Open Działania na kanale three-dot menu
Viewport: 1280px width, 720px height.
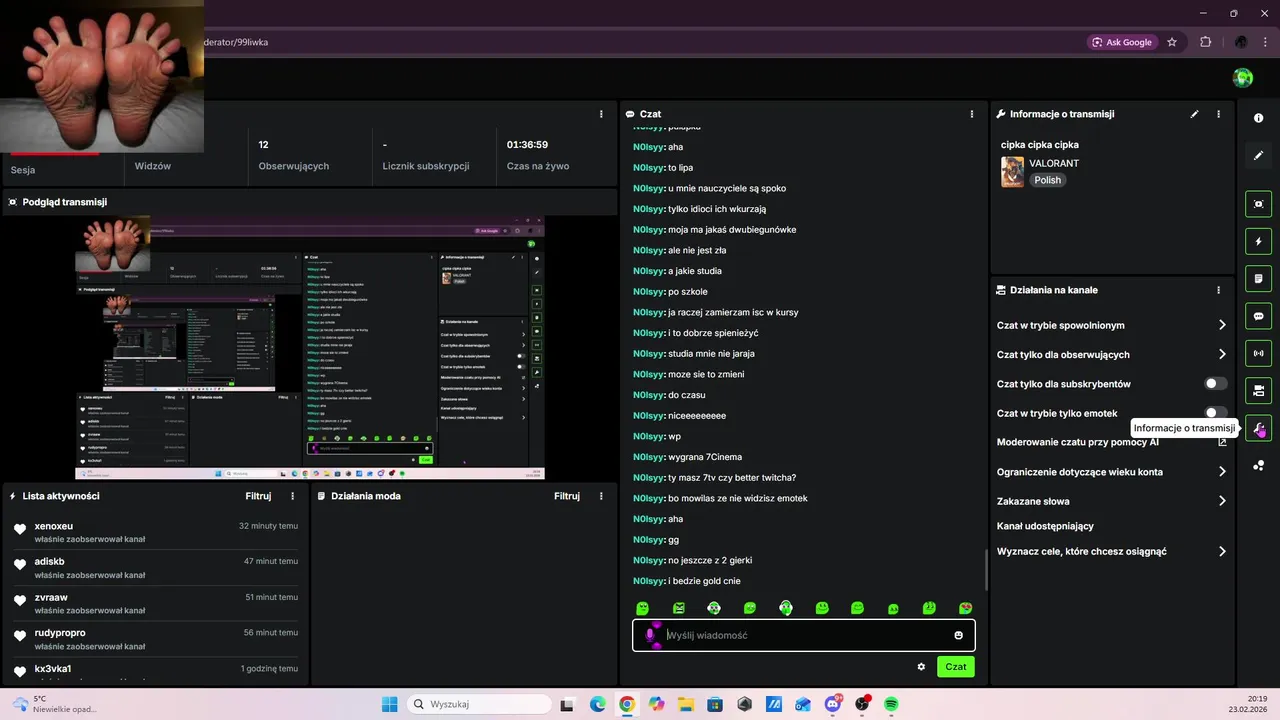coord(1218,290)
